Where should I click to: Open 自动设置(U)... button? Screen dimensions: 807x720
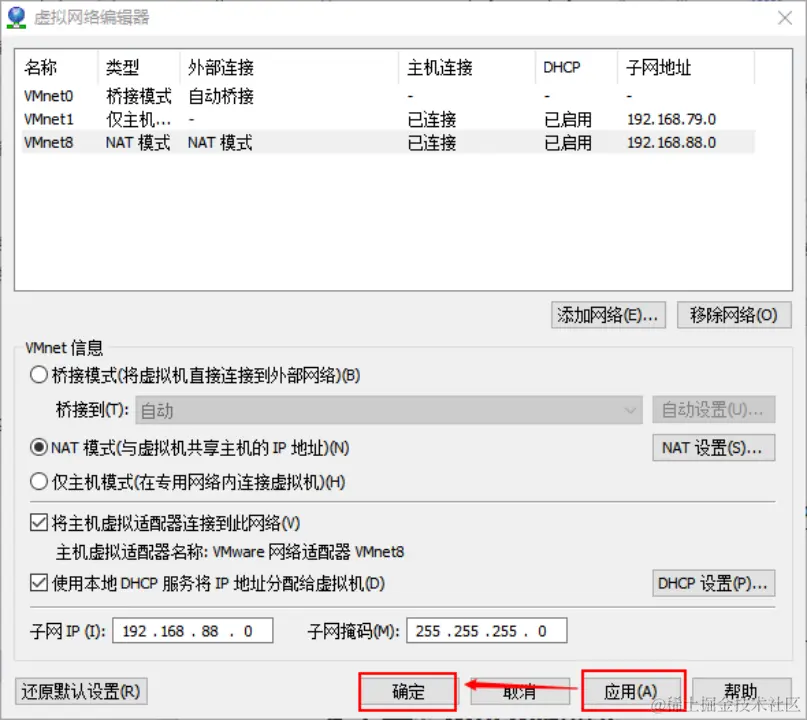coord(713,410)
